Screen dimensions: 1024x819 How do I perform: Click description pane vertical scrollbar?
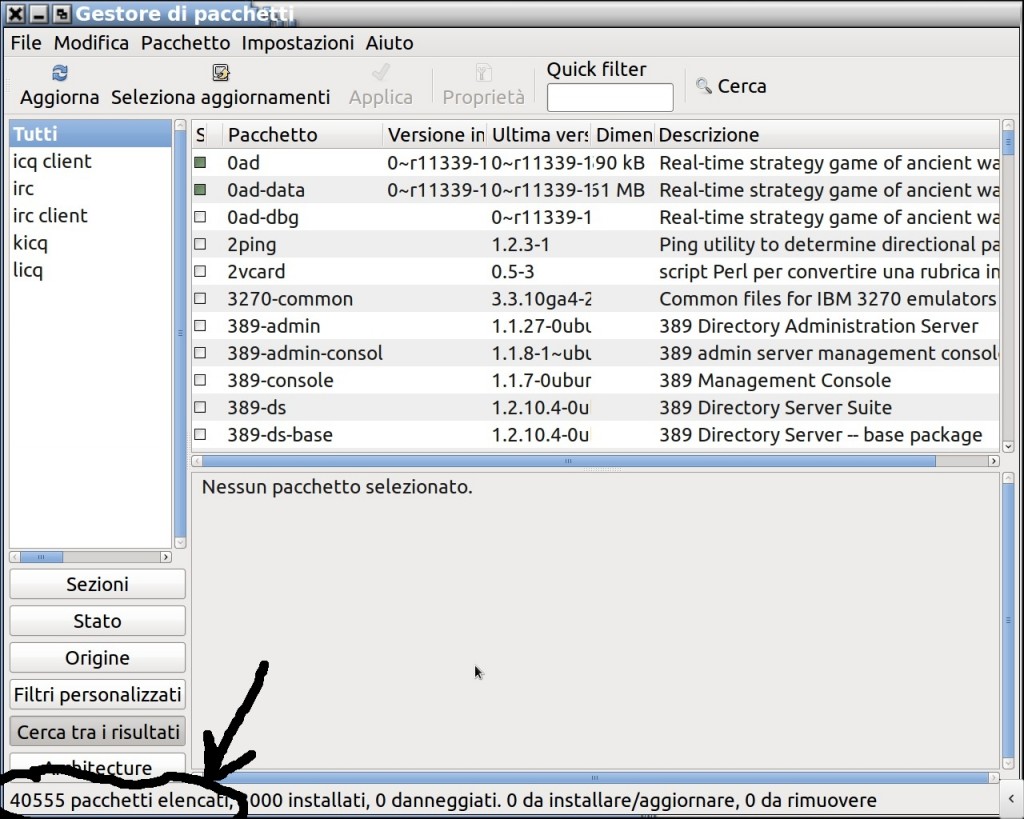pyautogui.click(x=1008, y=619)
